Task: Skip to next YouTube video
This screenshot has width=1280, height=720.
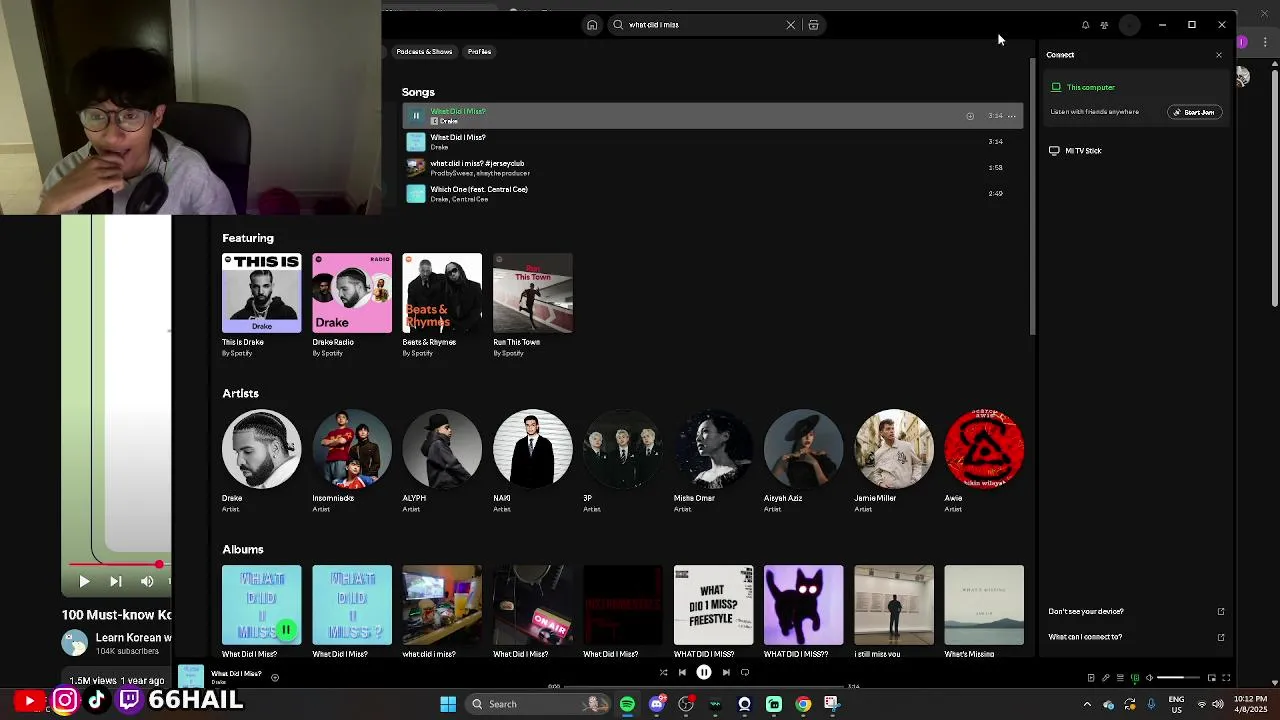Action: click(x=116, y=581)
